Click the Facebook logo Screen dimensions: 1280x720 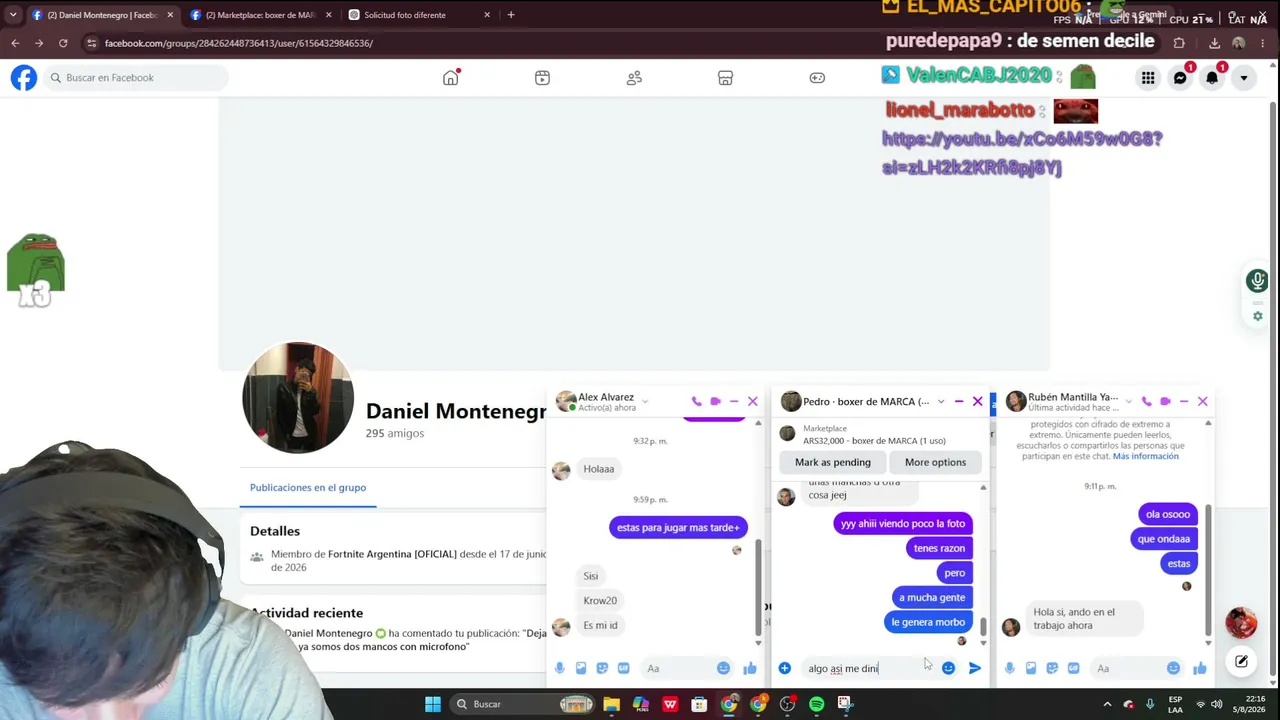click(x=24, y=78)
